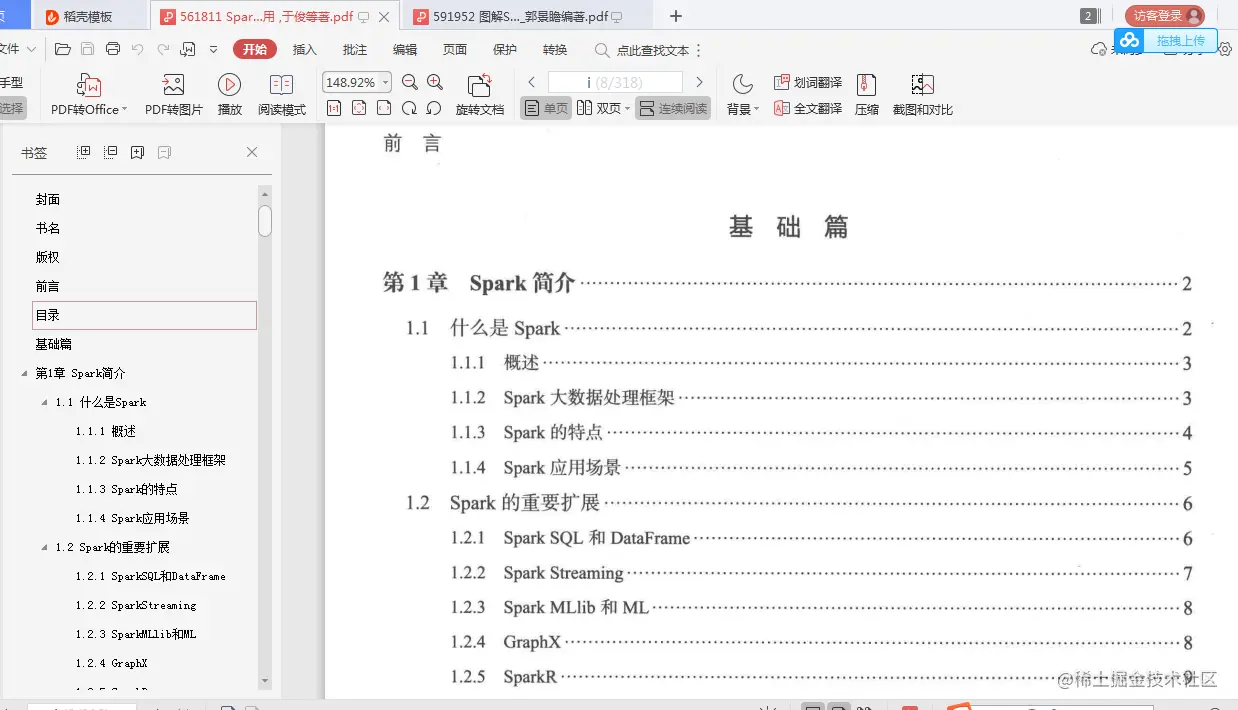The height and width of the screenshot is (710, 1238).
Task: Open 全文翻译 full-text translation
Action: tap(808, 108)
